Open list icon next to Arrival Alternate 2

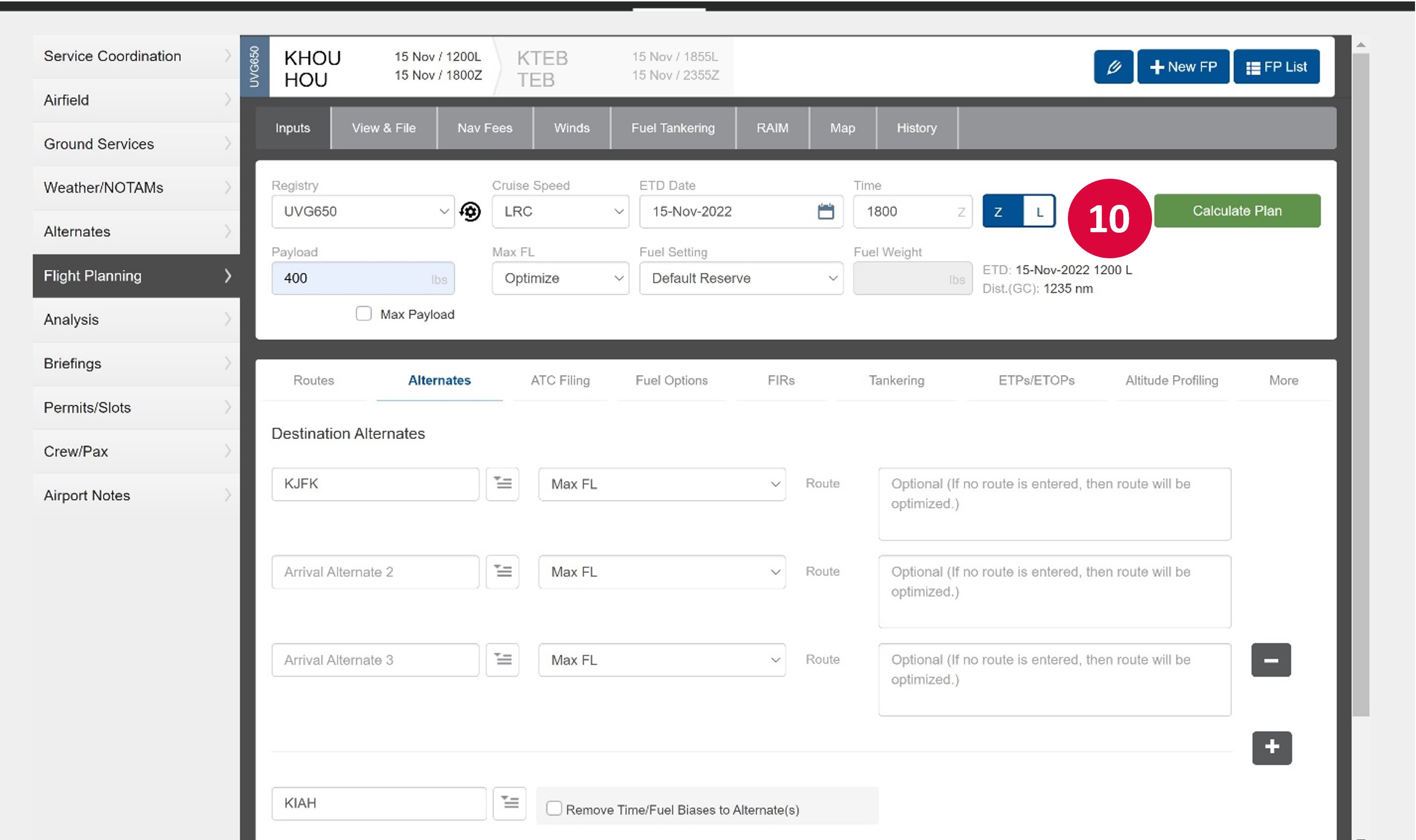click(503, 571)
